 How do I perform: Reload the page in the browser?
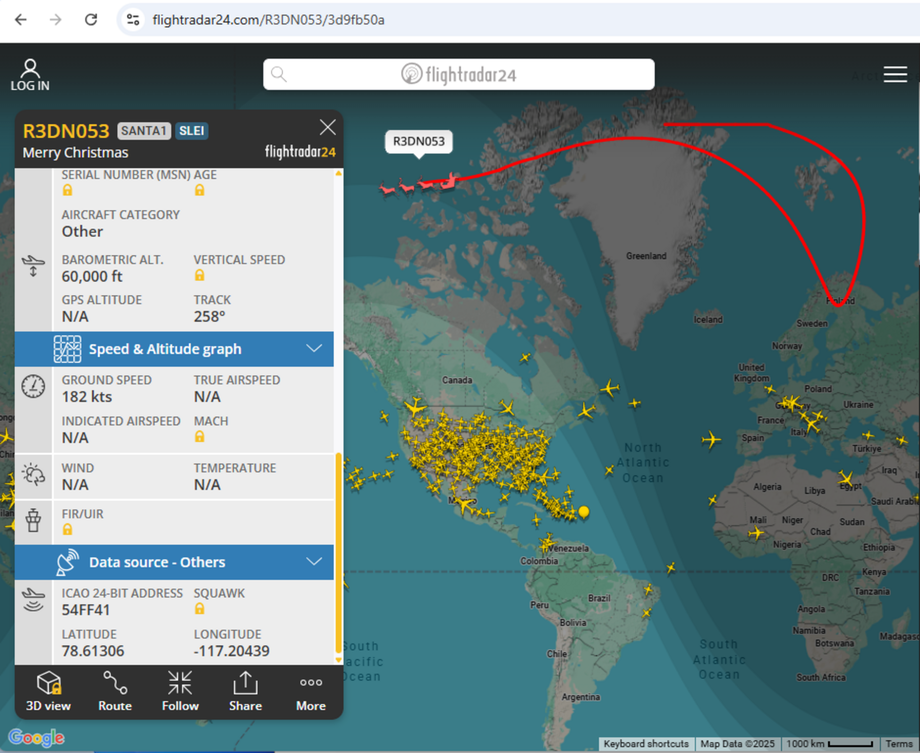pos(90,20)
